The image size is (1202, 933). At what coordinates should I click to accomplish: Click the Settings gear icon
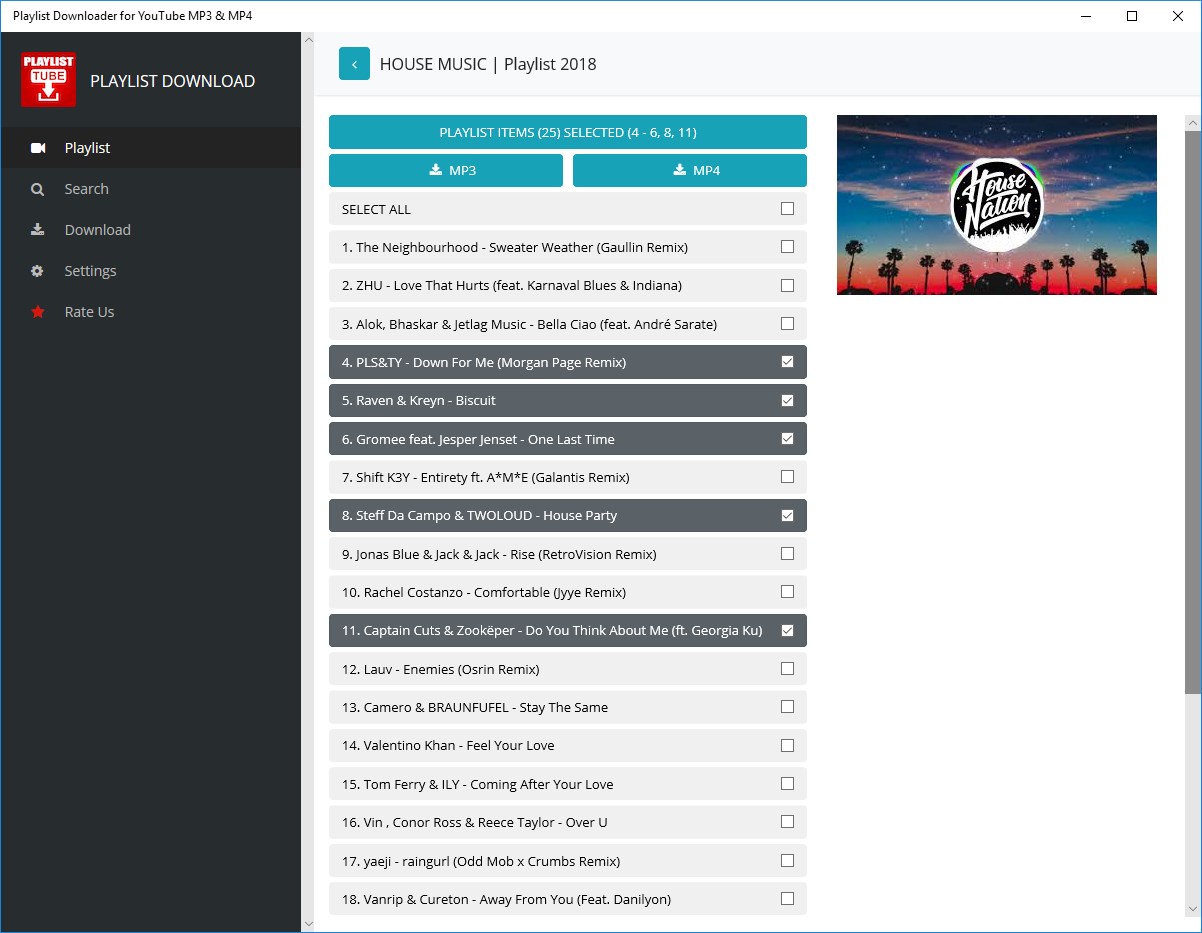(x=38, y=271)
